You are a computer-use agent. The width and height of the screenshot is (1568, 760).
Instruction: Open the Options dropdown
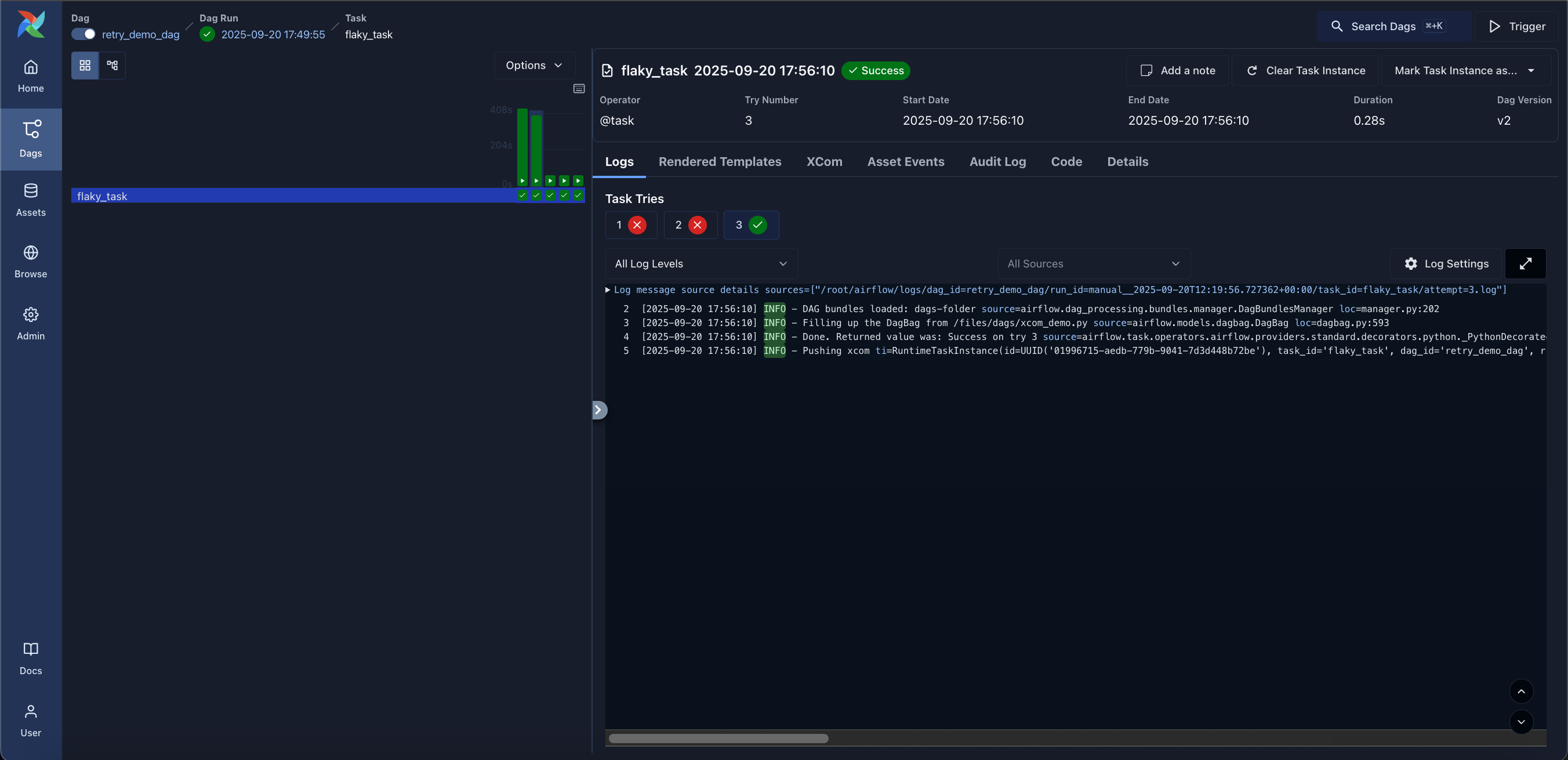coord(535,65)
